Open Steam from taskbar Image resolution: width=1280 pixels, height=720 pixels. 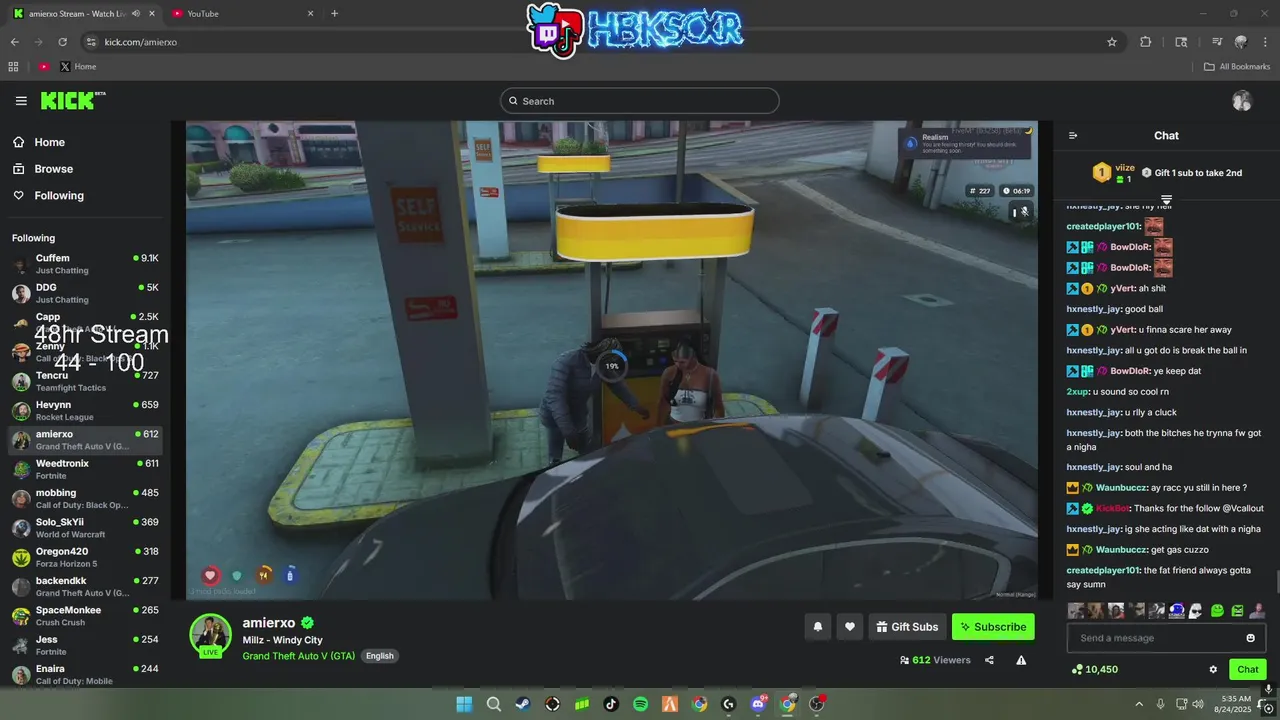[x=523, y=704]
